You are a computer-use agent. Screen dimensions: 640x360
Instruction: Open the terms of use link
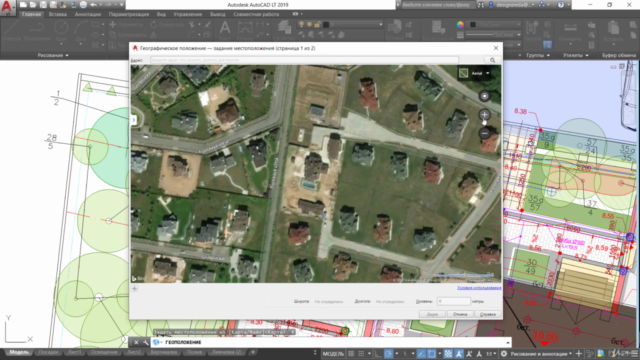(479, 288)
